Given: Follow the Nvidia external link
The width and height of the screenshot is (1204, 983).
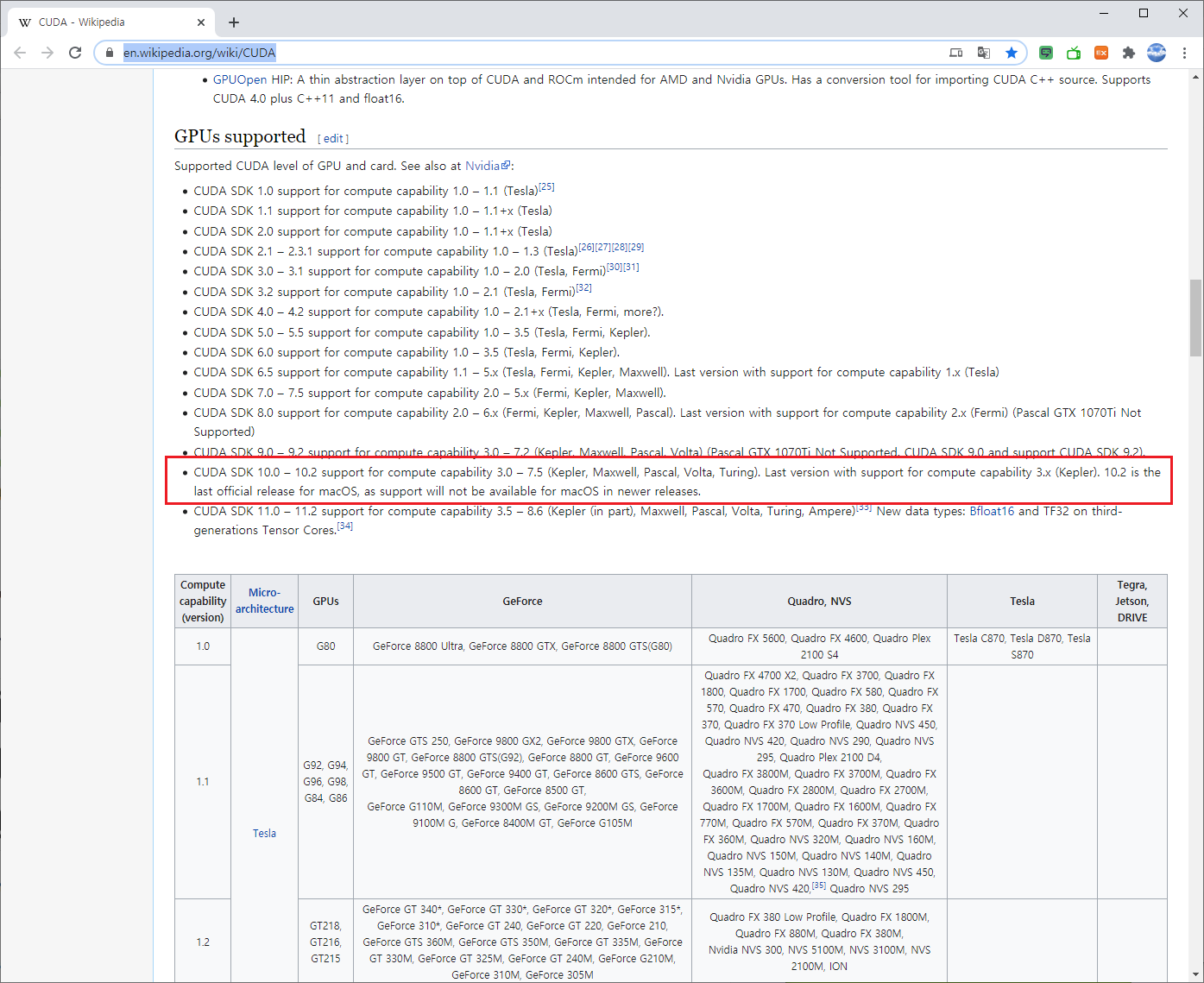Looking at the screenshot, I should point(488,166).
